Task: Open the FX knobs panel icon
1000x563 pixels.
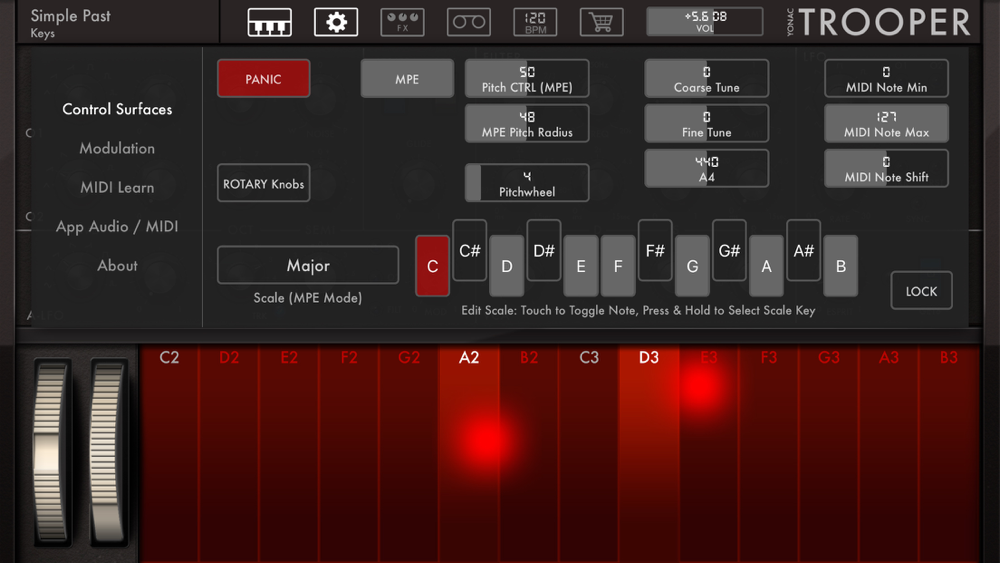Action: click(x=402, y=22)
